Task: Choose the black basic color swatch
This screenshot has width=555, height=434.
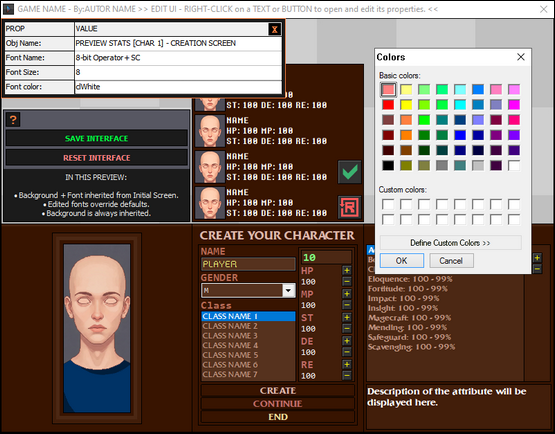Action: click(388, 165)
